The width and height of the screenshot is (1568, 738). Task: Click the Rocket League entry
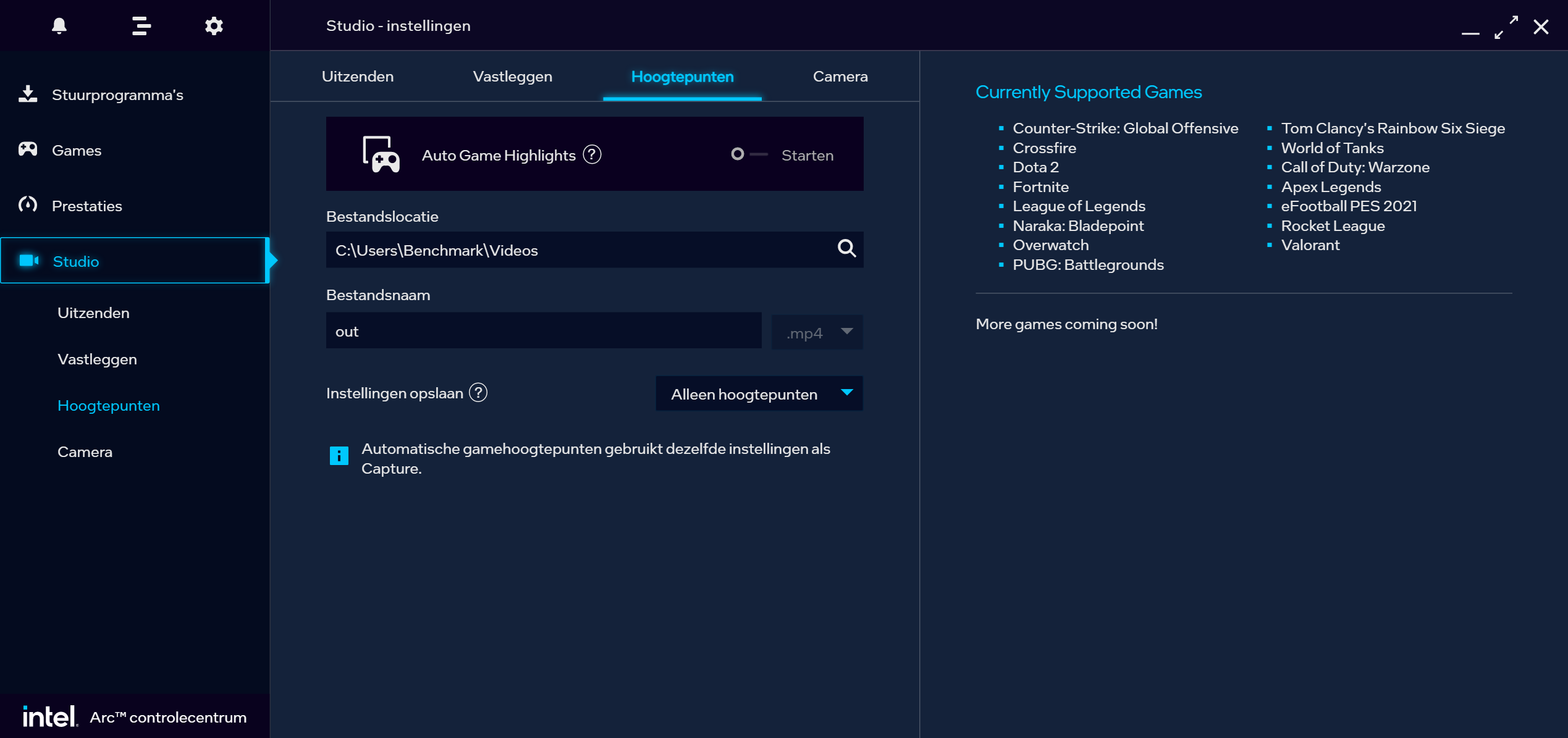click(x=1333, y=225)
